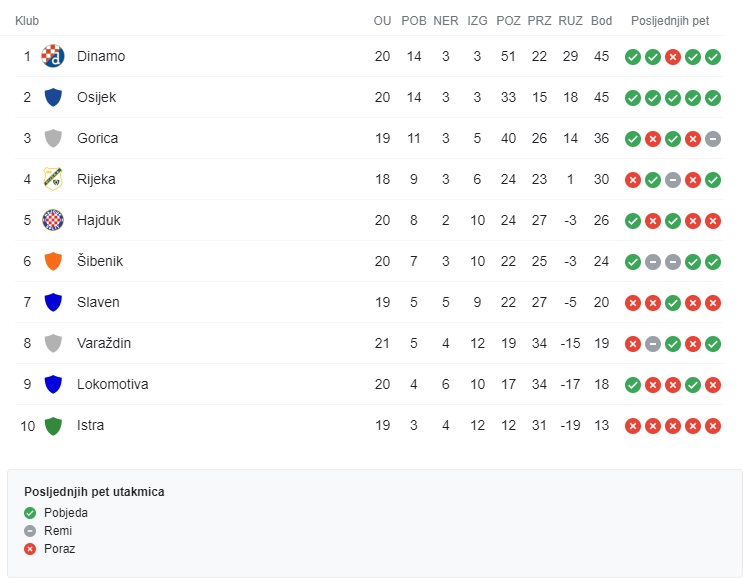
Task: Click the orange Šibenik shield icon
Action: [53, 261]
